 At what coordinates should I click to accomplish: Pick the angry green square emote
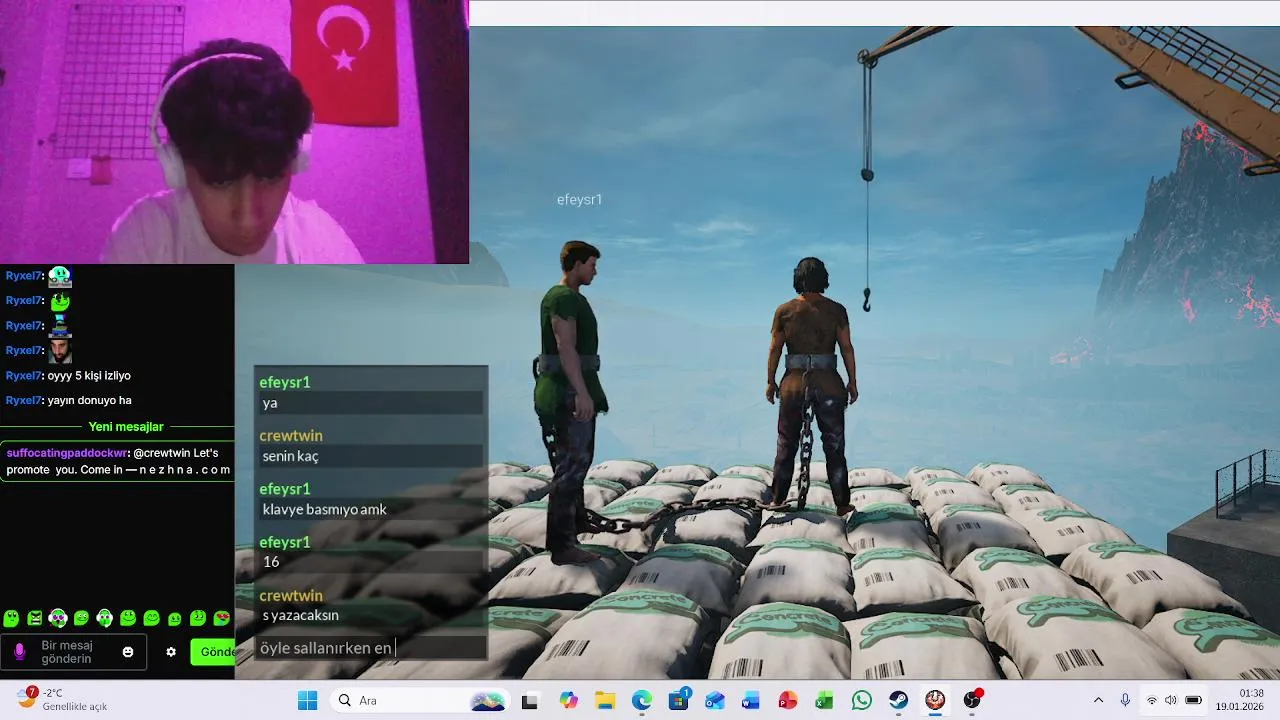coord(35,618)
